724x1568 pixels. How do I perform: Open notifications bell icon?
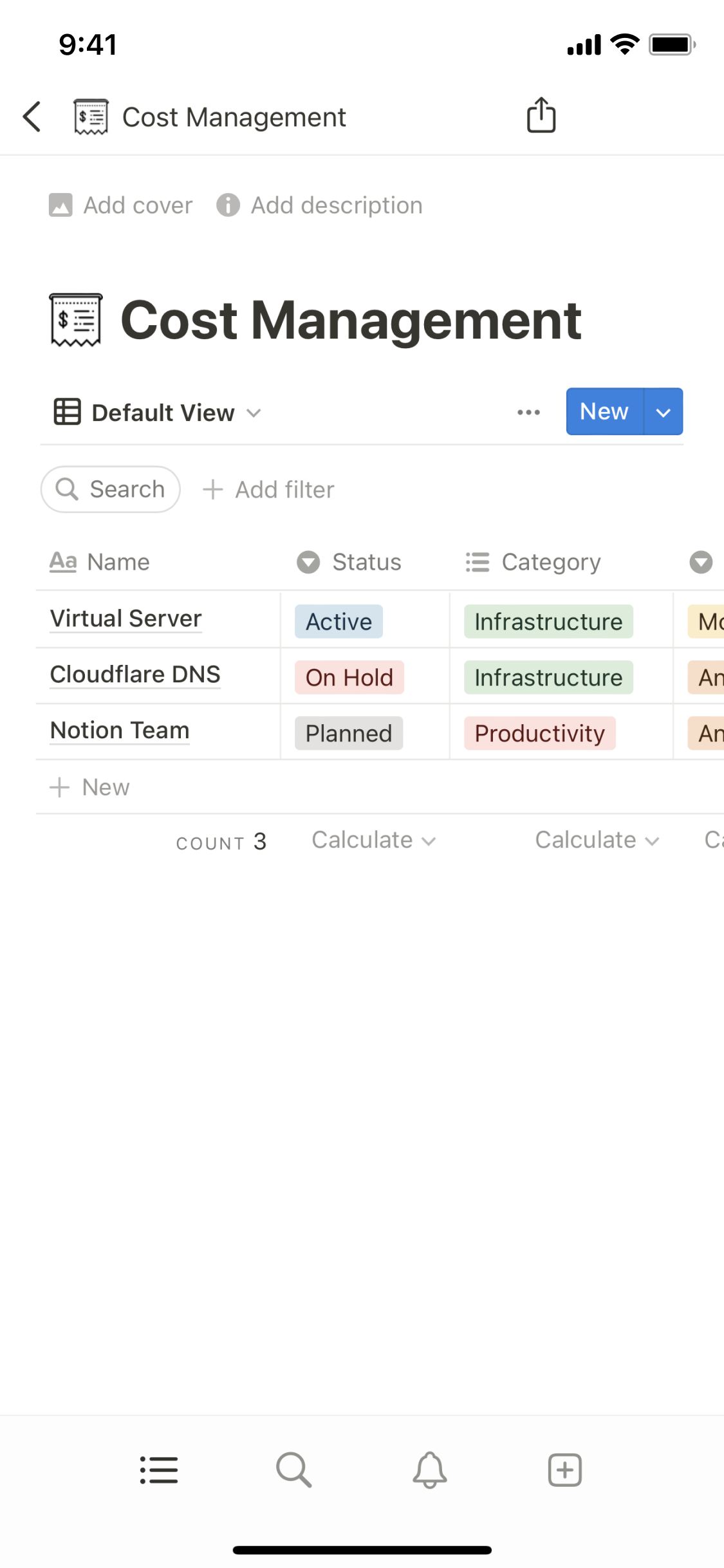(429, 1470)
